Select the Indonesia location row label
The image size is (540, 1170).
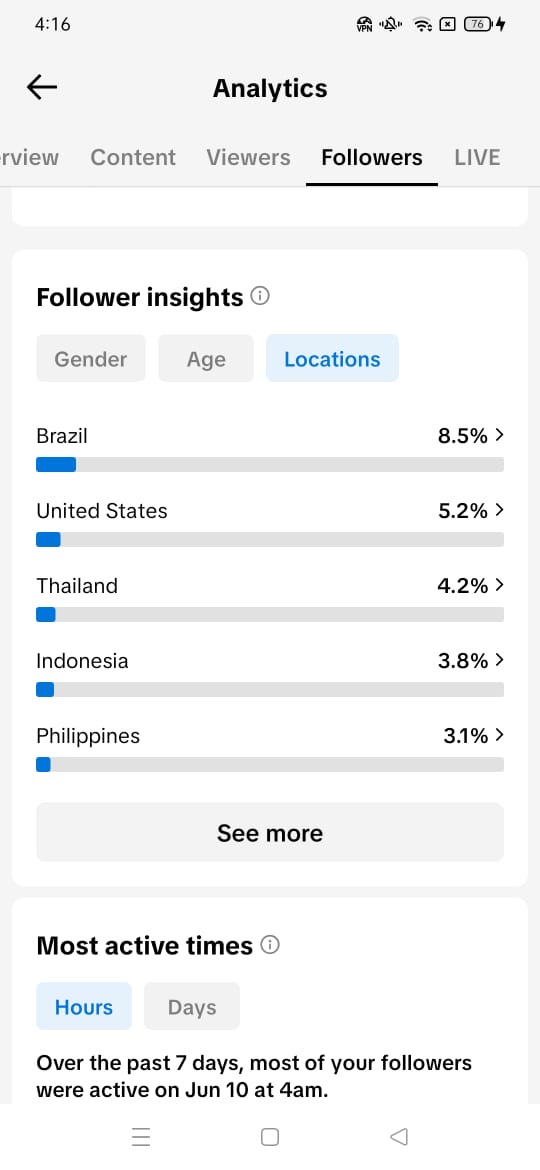pyautogui.click(x=82, y=660)
